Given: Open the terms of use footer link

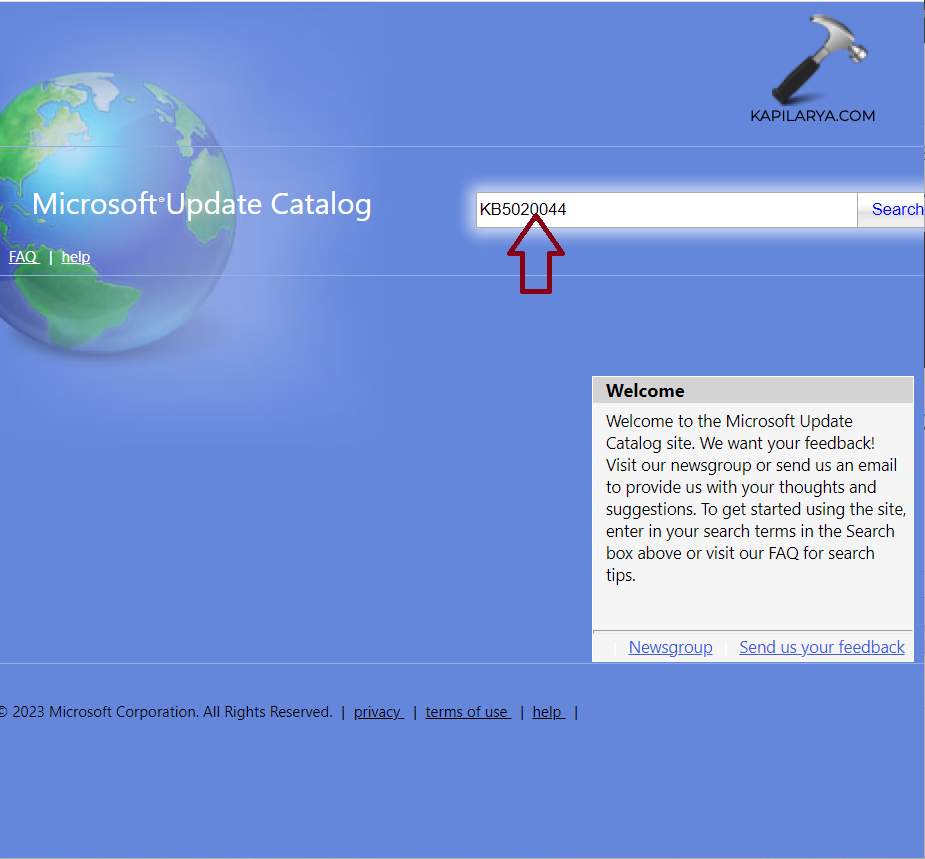Looking at the screenshot, I should 468,712.
